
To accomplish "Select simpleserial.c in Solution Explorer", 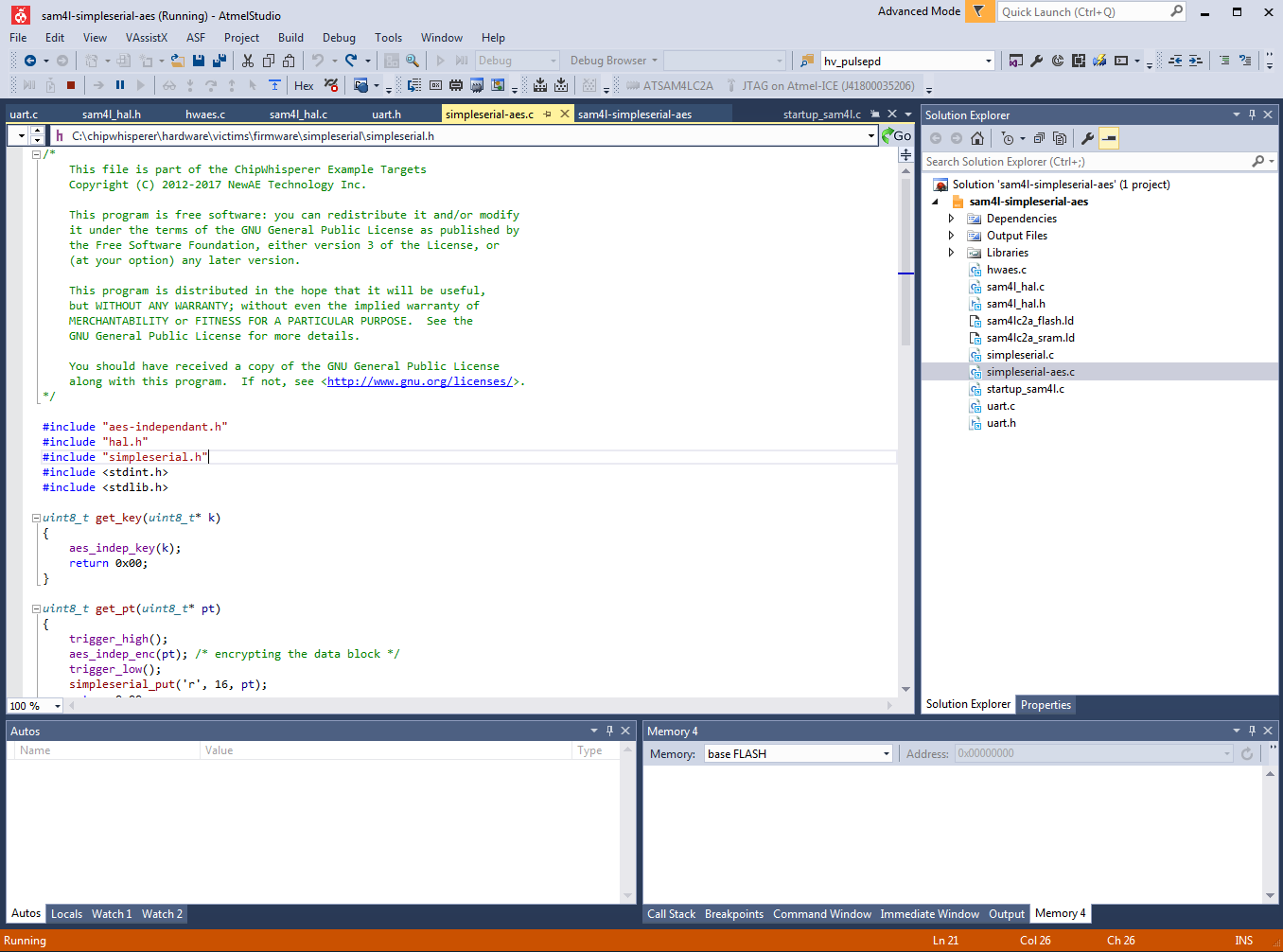I will [x=1020, y=355].
